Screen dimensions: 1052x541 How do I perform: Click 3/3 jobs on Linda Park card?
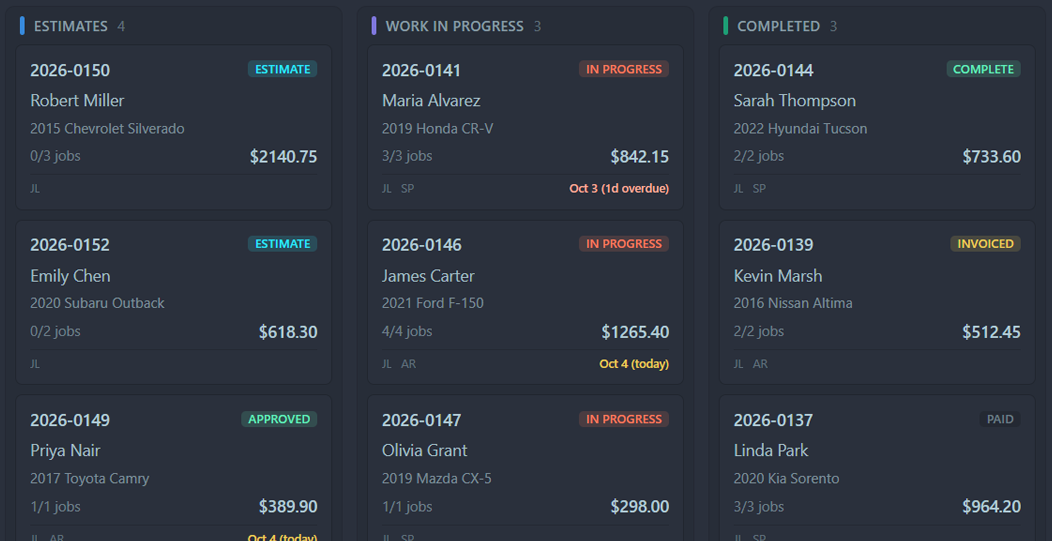click(758, 507)
